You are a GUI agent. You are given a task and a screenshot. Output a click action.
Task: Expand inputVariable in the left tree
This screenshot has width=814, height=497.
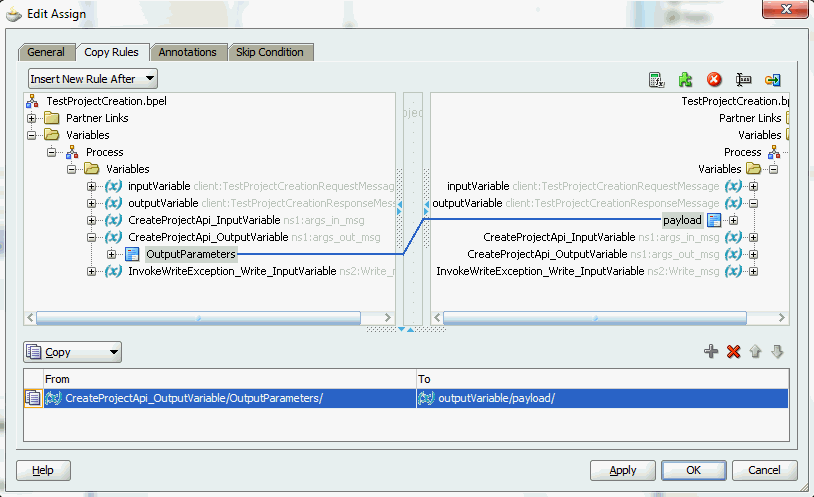coord(91,186)
